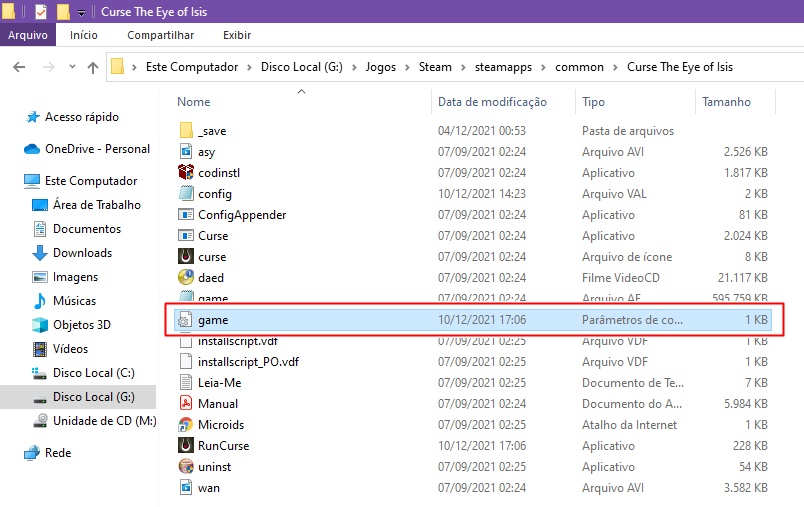Switch to the Início ribbon tab
Screen dimensions: 804x507
[84, 35]
